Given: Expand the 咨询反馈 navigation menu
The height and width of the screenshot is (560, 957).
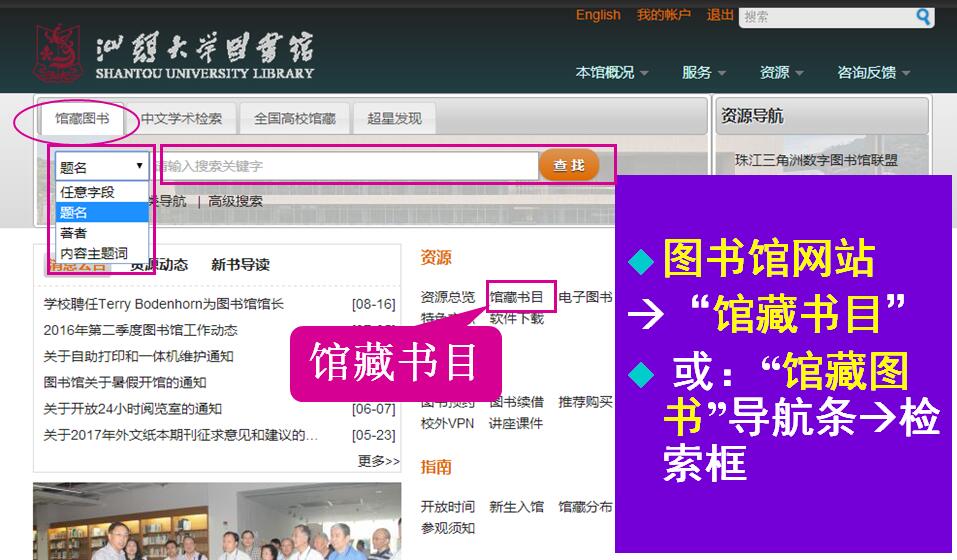Looking at the screenshot, I should coord(874,72).
